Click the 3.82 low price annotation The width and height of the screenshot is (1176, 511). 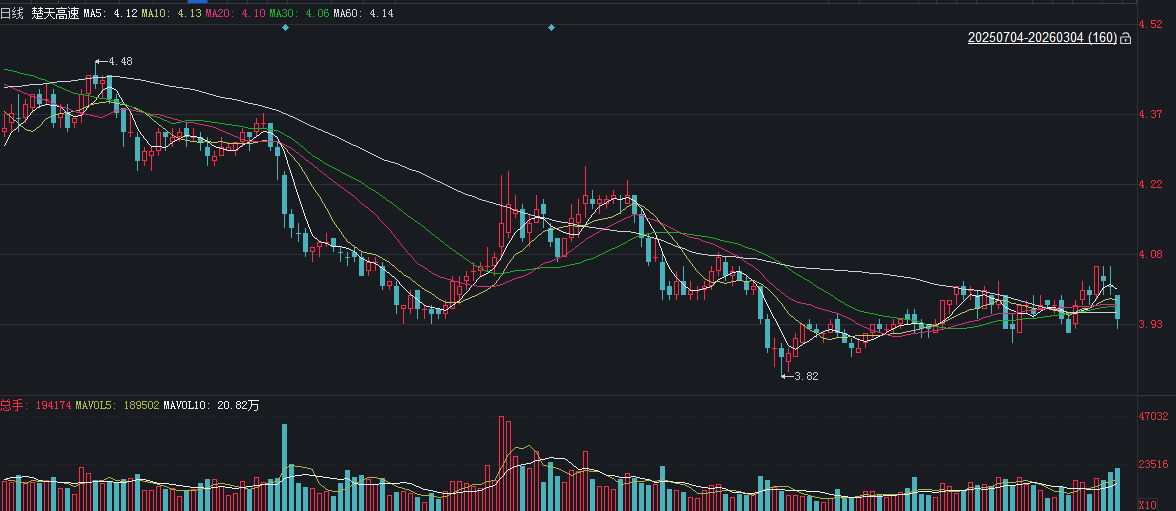point(805,376)
